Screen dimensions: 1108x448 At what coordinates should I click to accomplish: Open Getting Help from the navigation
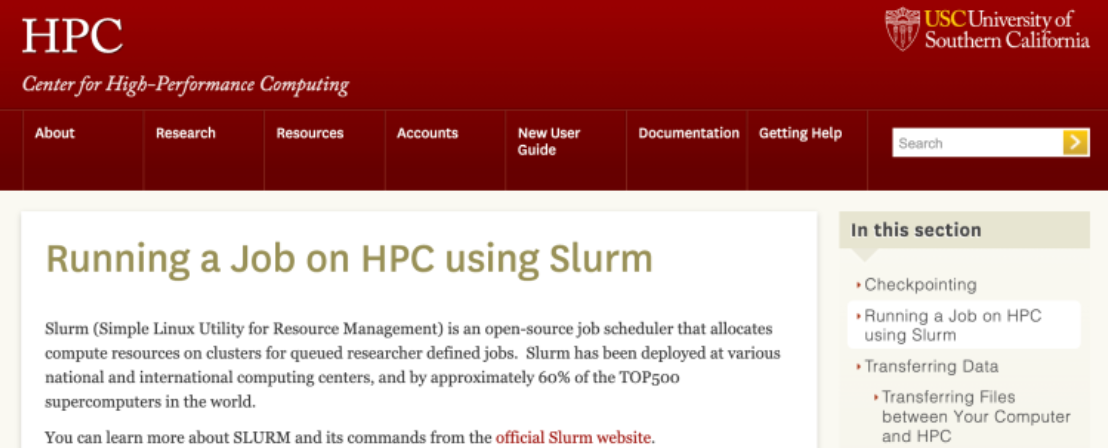(x=800, y=133)
